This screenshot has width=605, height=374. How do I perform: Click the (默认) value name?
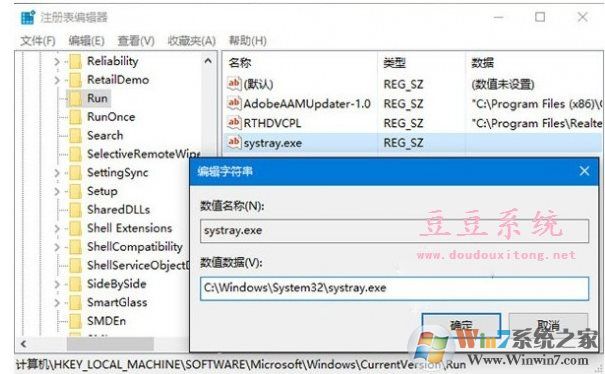[x=258, y=84]
